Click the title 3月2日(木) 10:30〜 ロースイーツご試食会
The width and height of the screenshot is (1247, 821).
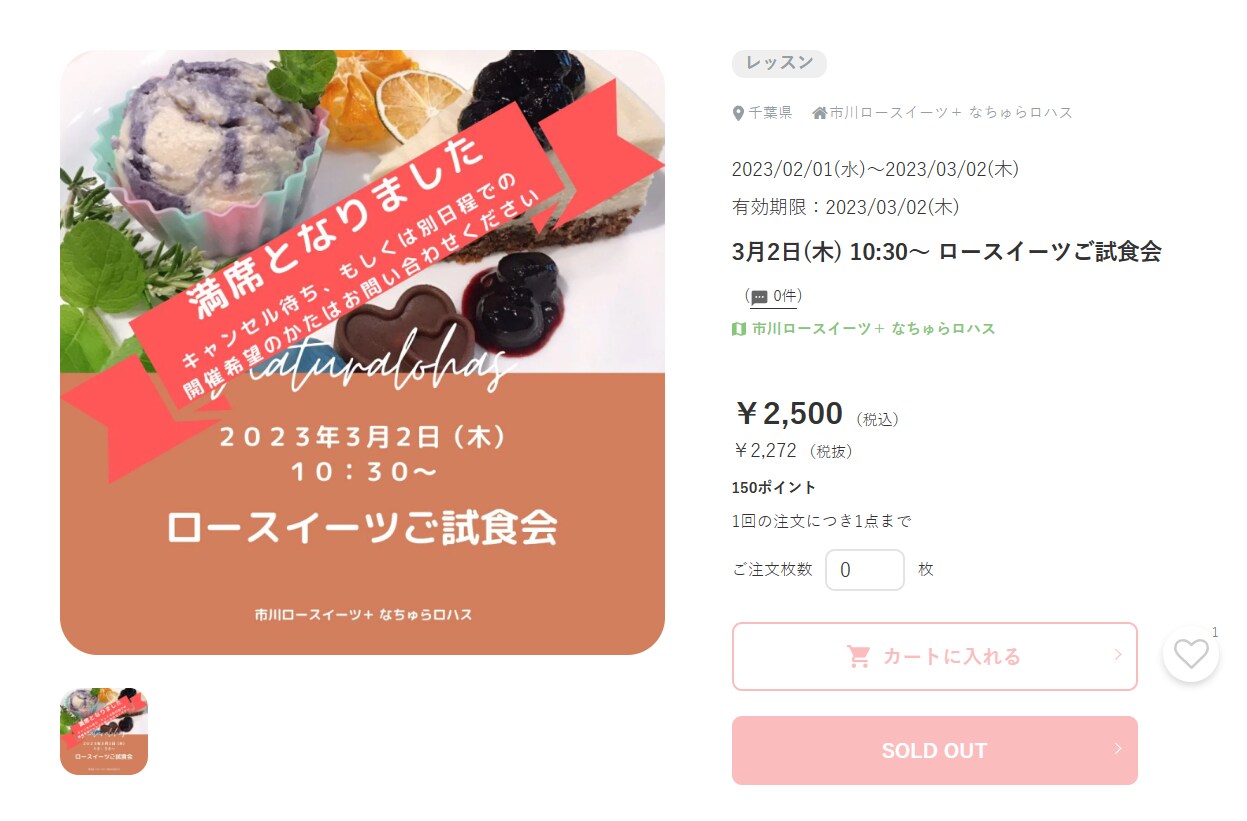pyautogui.click(x=946, y=251)
